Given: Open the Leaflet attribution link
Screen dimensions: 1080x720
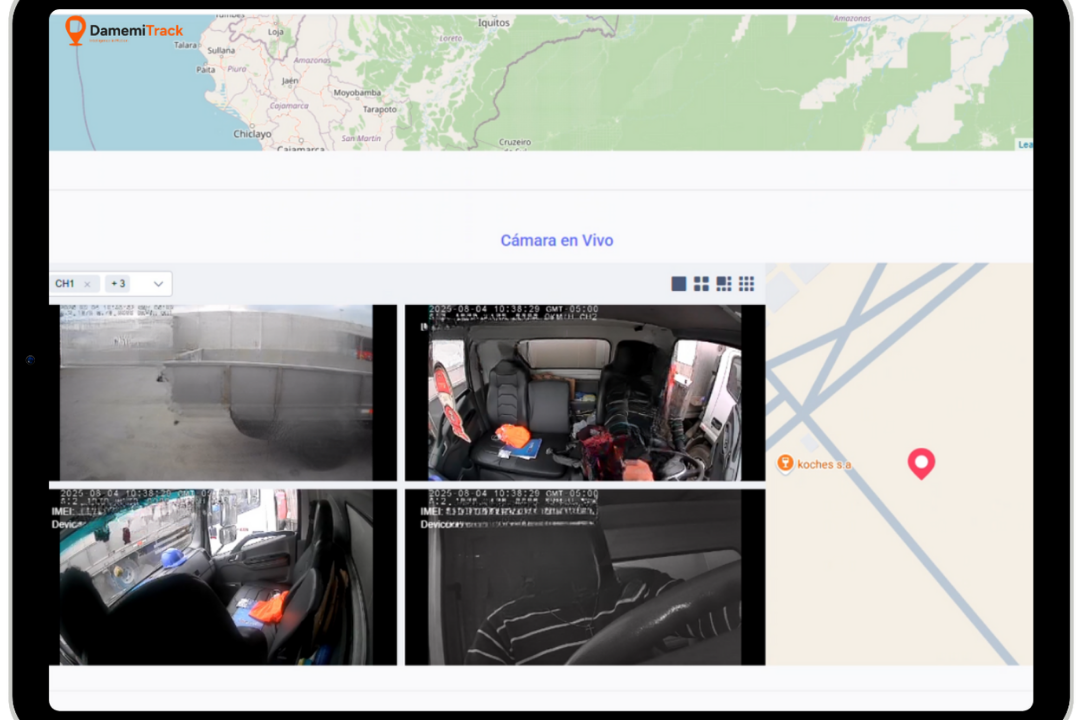Looking at the screenshot, I should (1025, 145).
